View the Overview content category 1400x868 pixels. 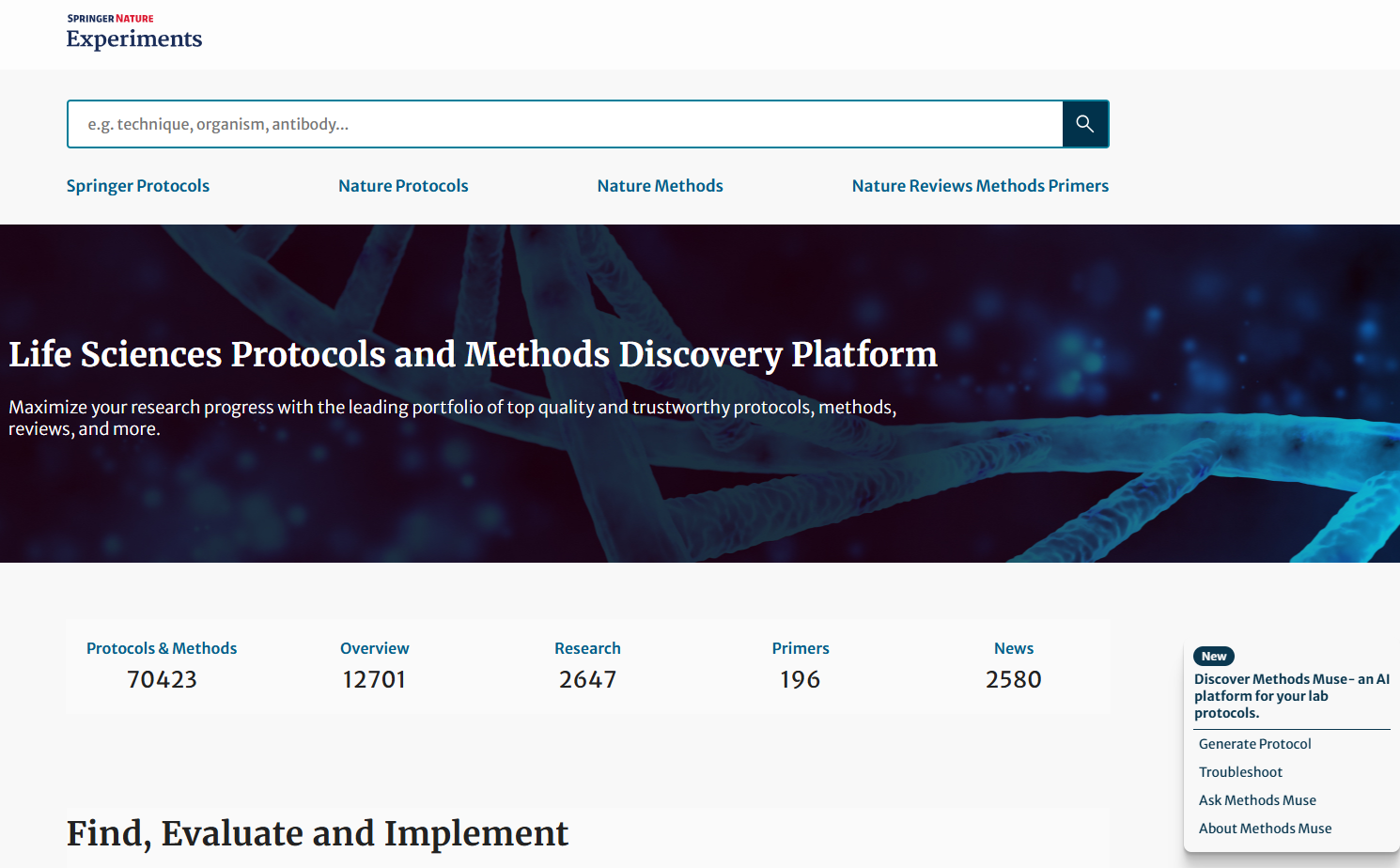pyautogui.click(x=374, y=648)
